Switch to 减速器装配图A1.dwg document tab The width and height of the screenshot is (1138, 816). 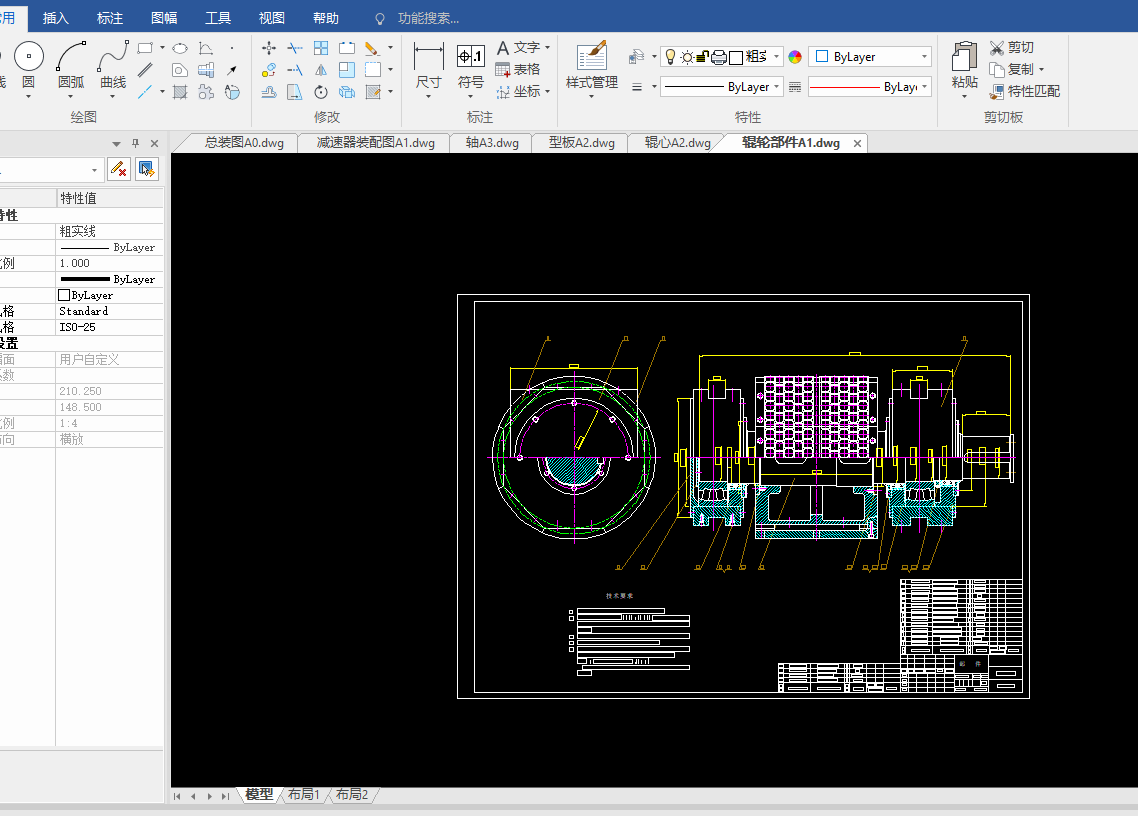tap(375, 143)
